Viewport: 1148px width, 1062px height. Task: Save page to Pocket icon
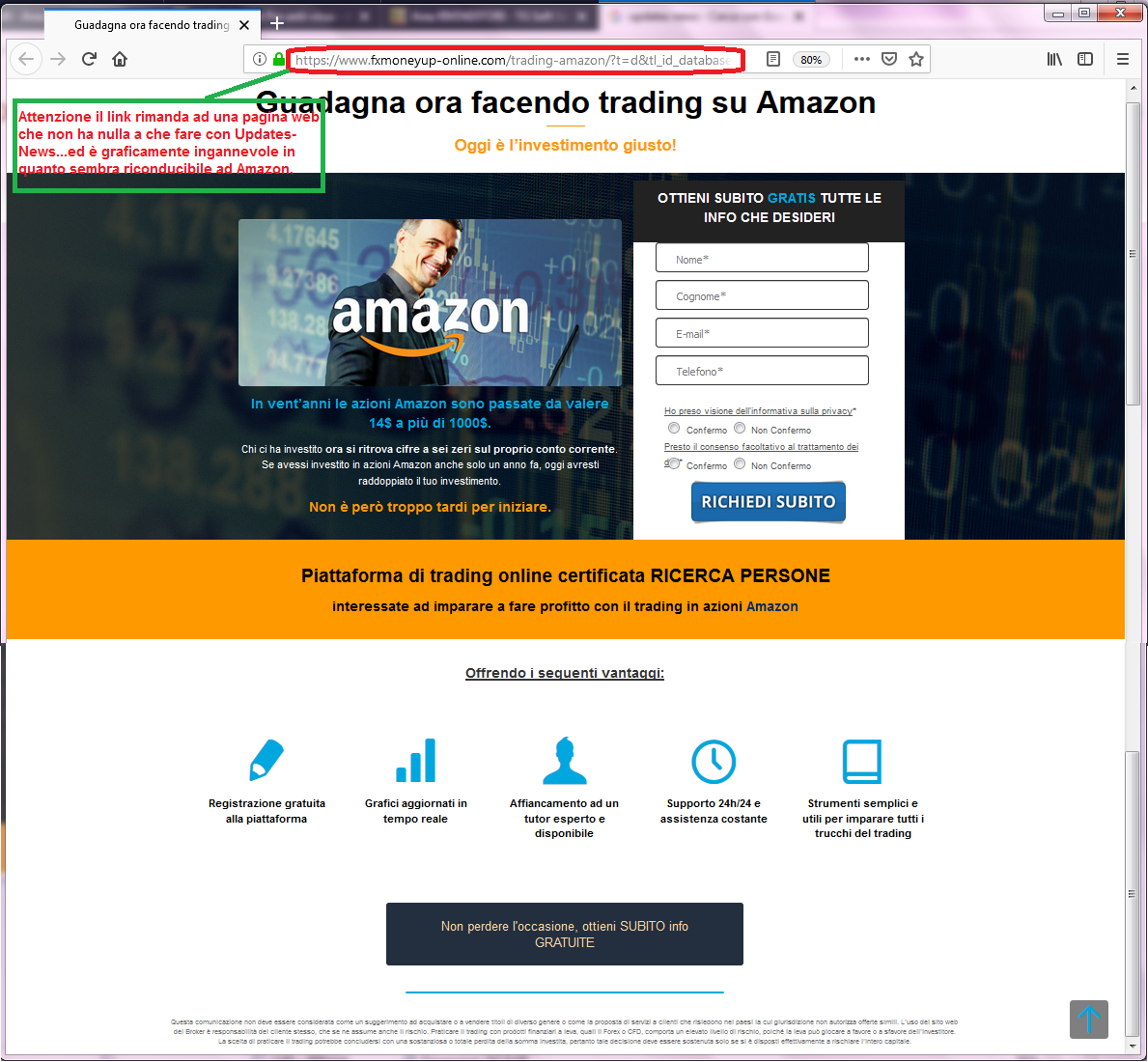(889, 59)
